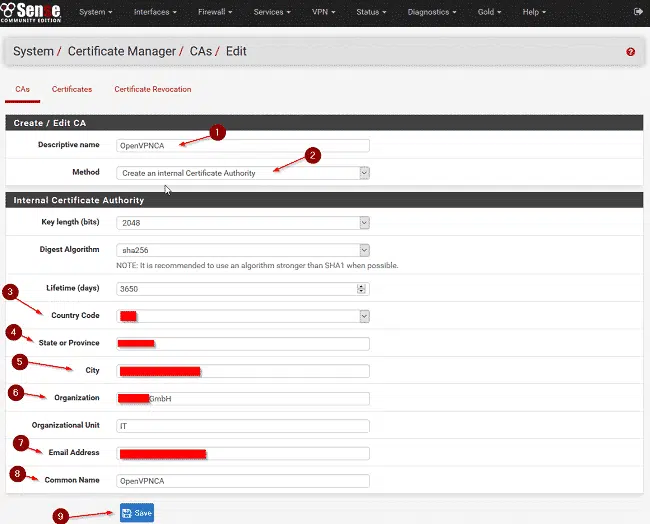Click the Lifetime days stepper arrows

tap(361, 289)
